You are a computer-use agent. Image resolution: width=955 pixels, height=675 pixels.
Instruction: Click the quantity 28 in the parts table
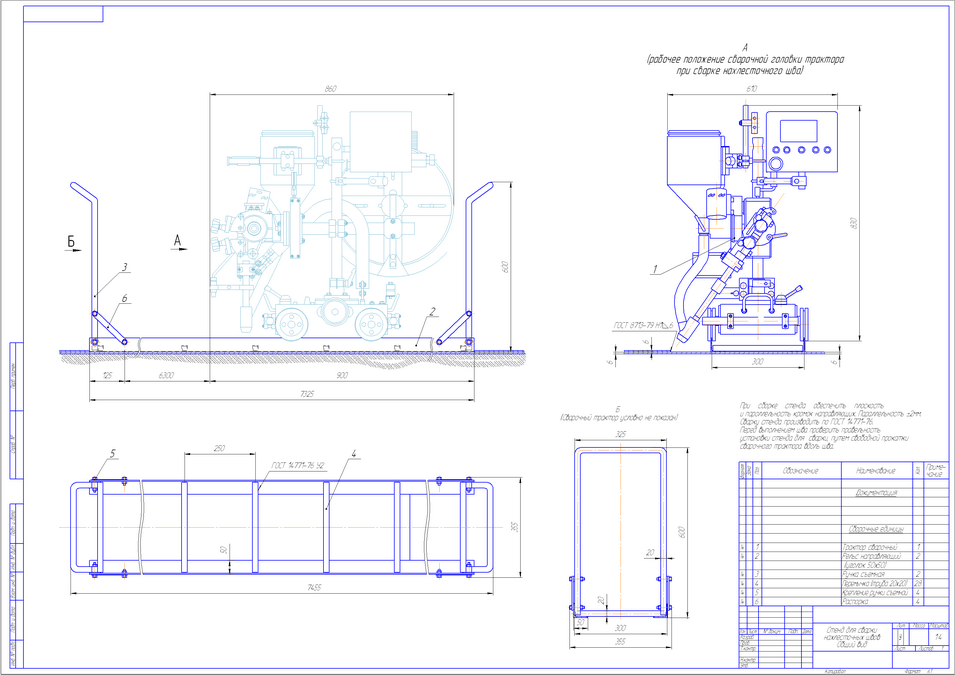[x=918, y=584]
